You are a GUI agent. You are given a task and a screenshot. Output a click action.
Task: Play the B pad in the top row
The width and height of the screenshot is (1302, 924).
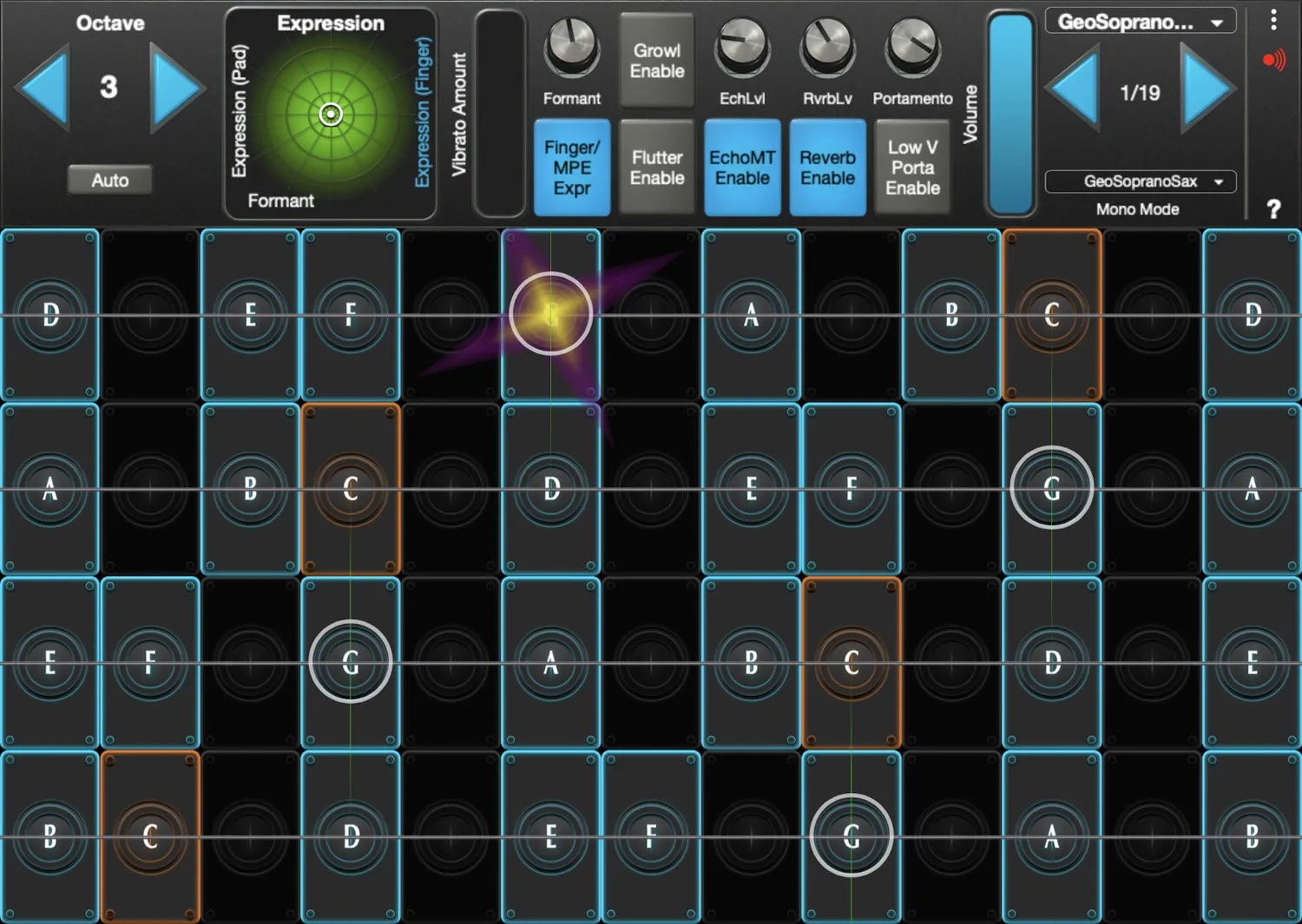[x=952, y=314]
